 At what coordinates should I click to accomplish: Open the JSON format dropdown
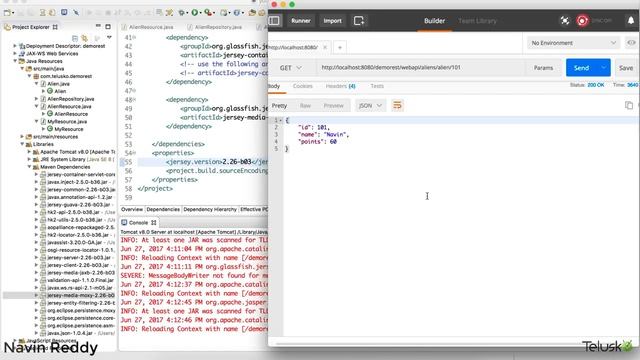click(370, 105)
